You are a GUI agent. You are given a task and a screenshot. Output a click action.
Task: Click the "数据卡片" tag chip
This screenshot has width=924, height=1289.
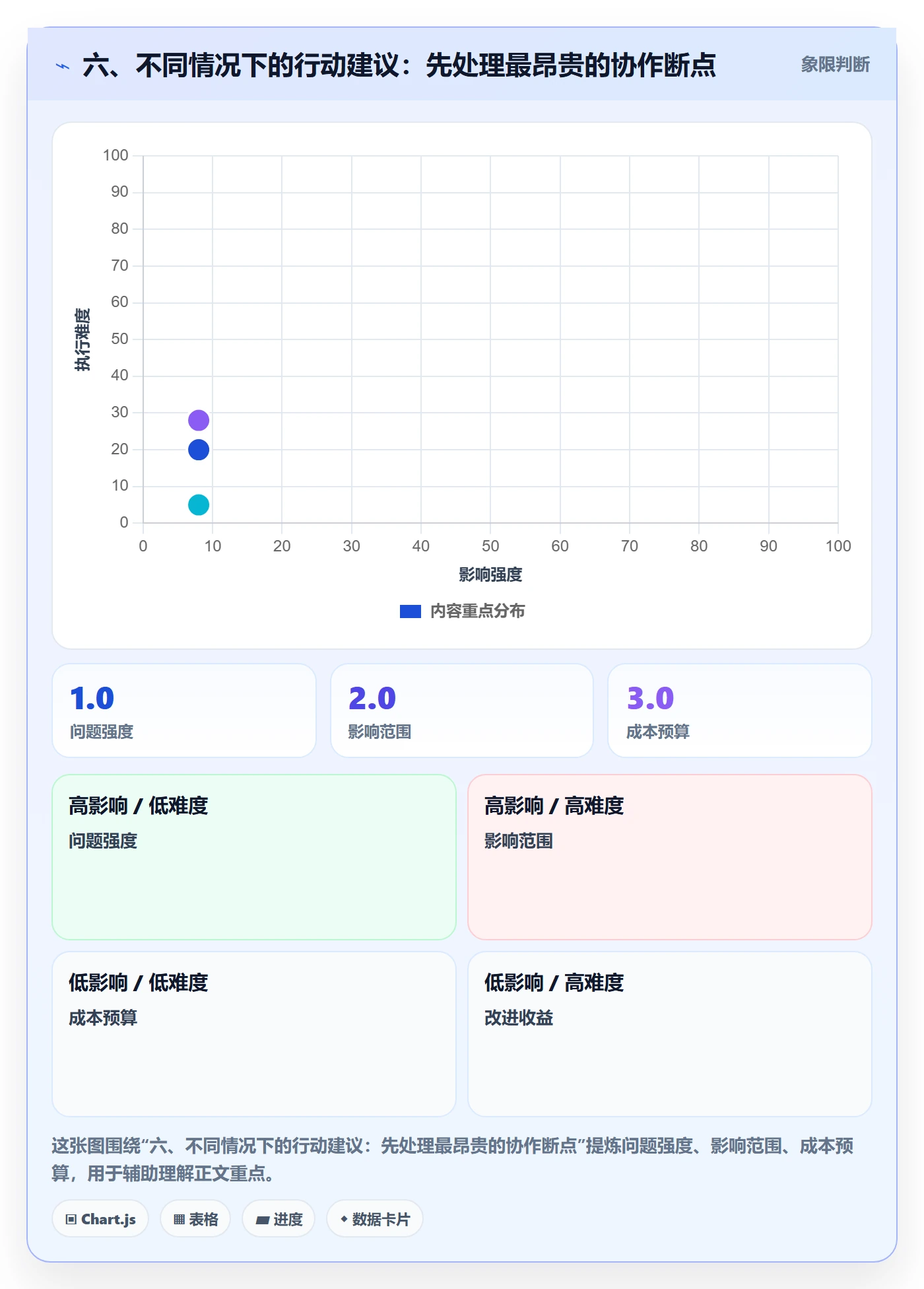pos(375,1219)
